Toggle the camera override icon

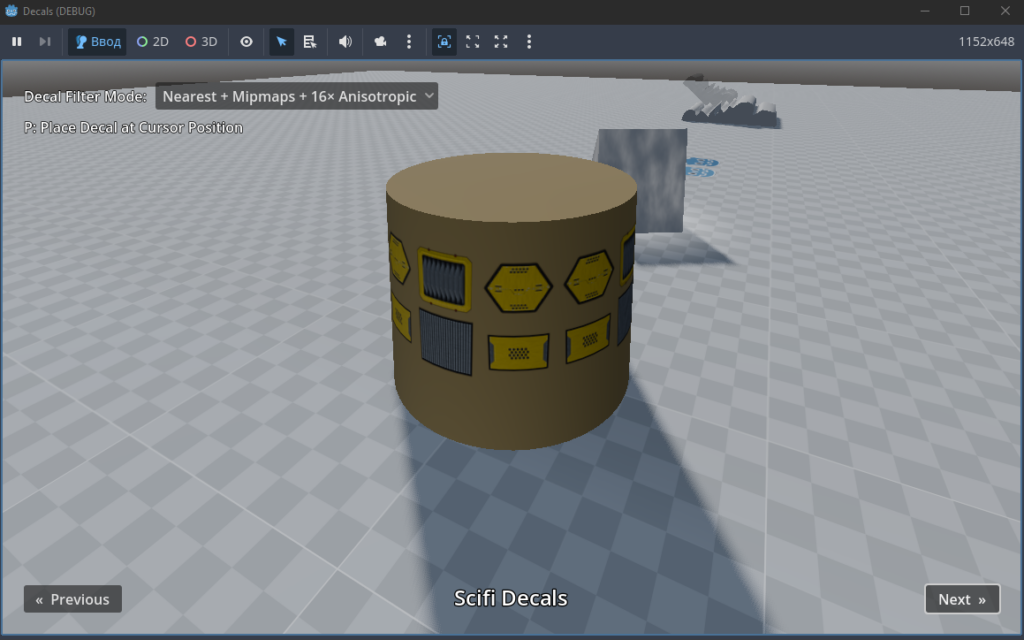(380, 42)
